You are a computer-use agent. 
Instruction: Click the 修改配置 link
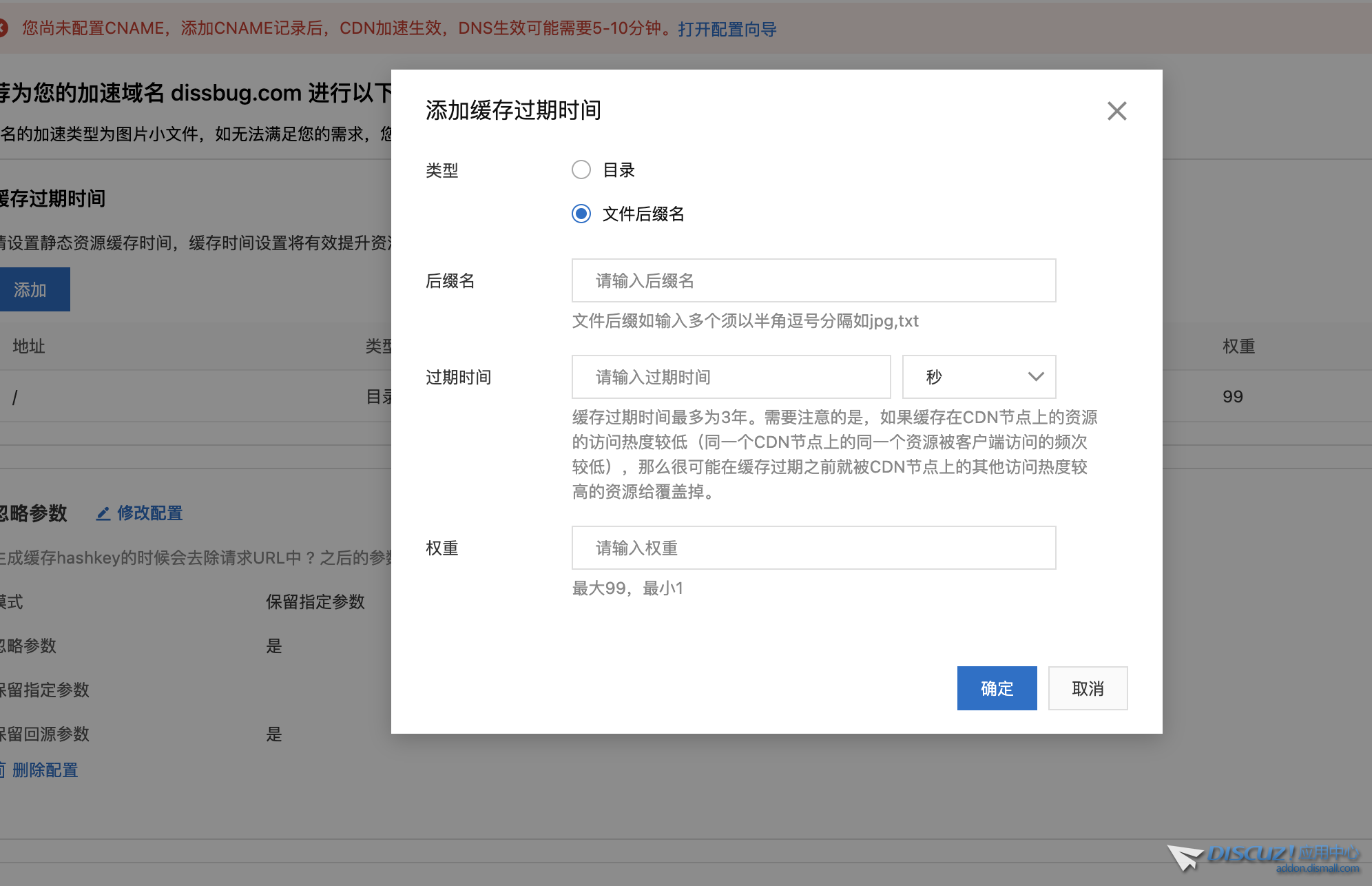click(149, 513)
